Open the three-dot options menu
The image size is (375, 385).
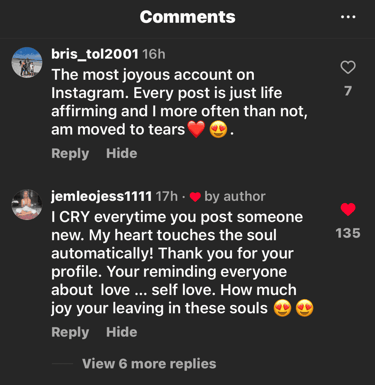click(348, 17)
